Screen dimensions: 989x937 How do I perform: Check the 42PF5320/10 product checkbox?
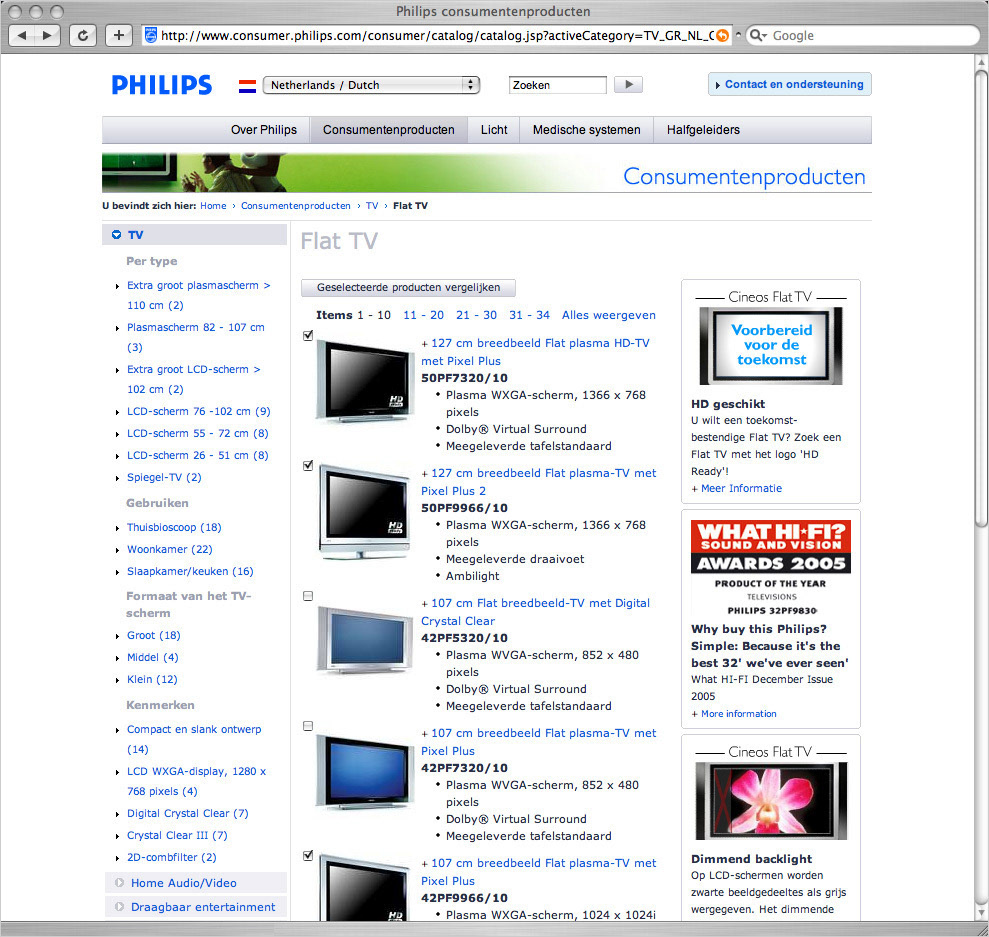coord(308,596)
